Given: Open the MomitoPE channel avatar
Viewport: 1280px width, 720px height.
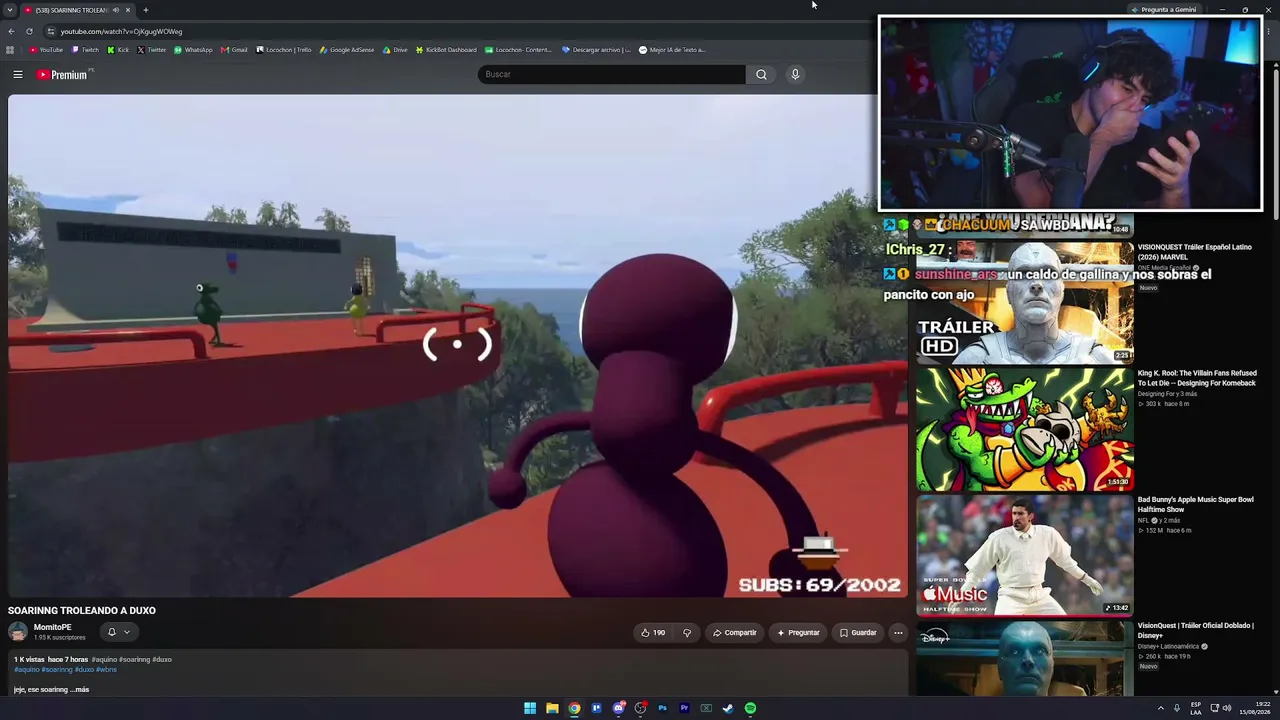Looking at the screenshot, I should point(18,632).
